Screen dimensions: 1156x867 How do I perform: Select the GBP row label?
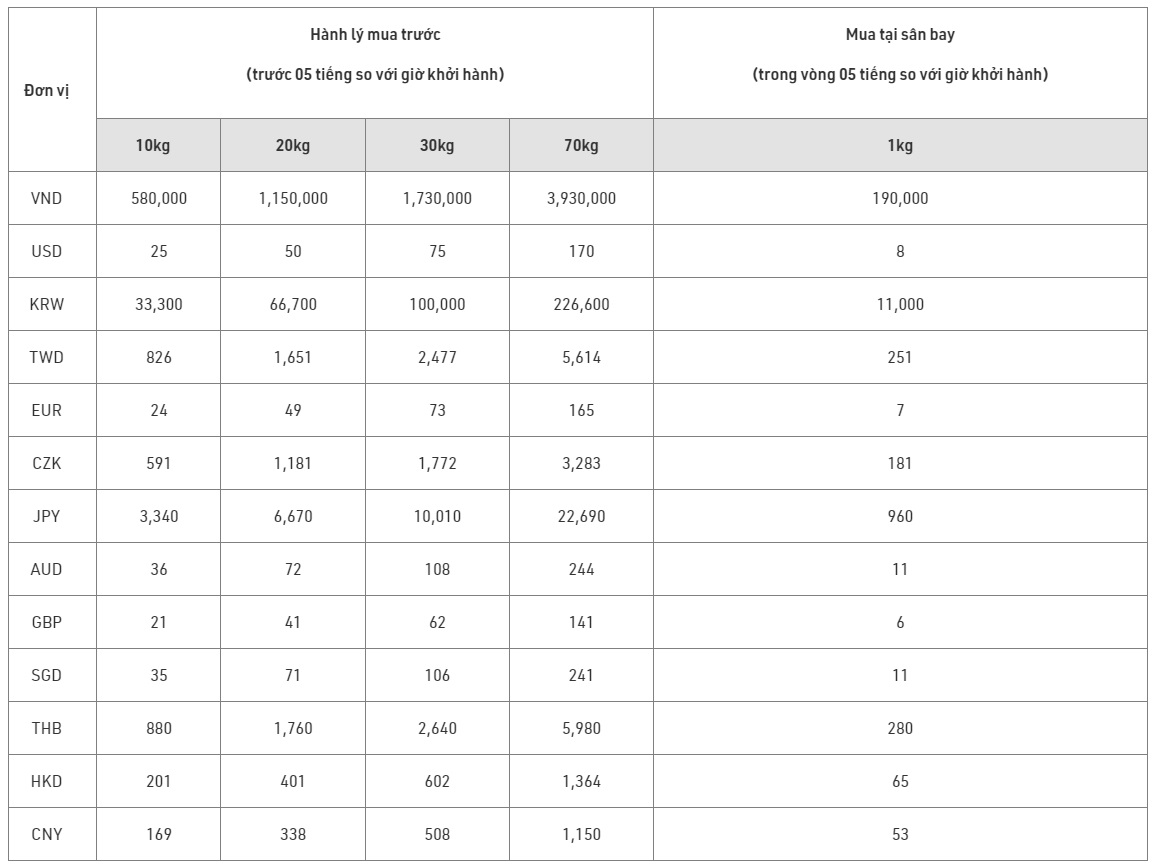47,623
